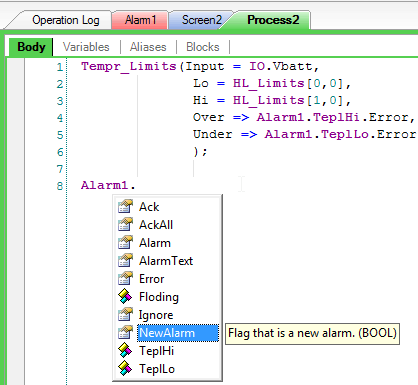
Task: Open the Aliases sub-tab
Action: pyautogui.click(x=148, y=47)
